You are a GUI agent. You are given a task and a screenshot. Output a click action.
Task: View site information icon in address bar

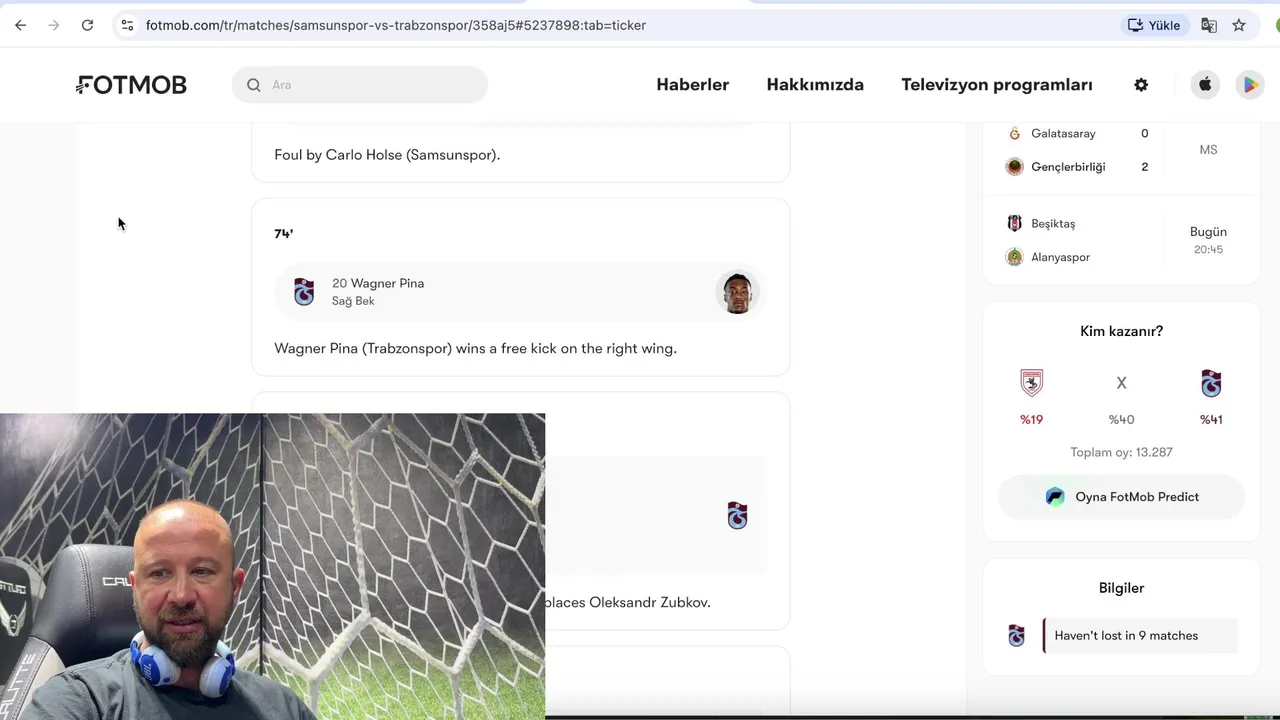click(x=127, y=25)
